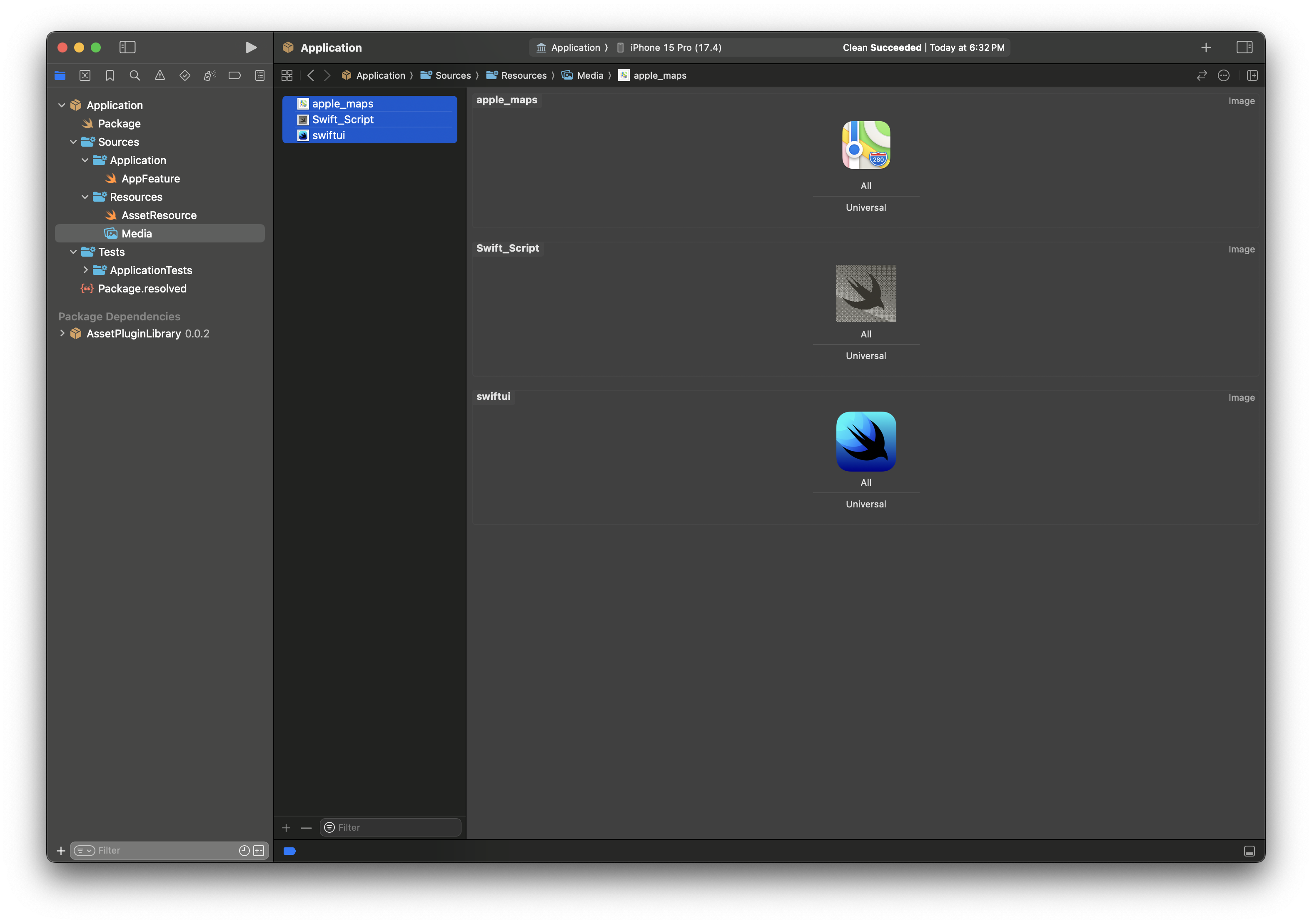The image size is (1312, 924).
Task: Toggle the navigator sidebar visibility
Action: click(127, 47)
